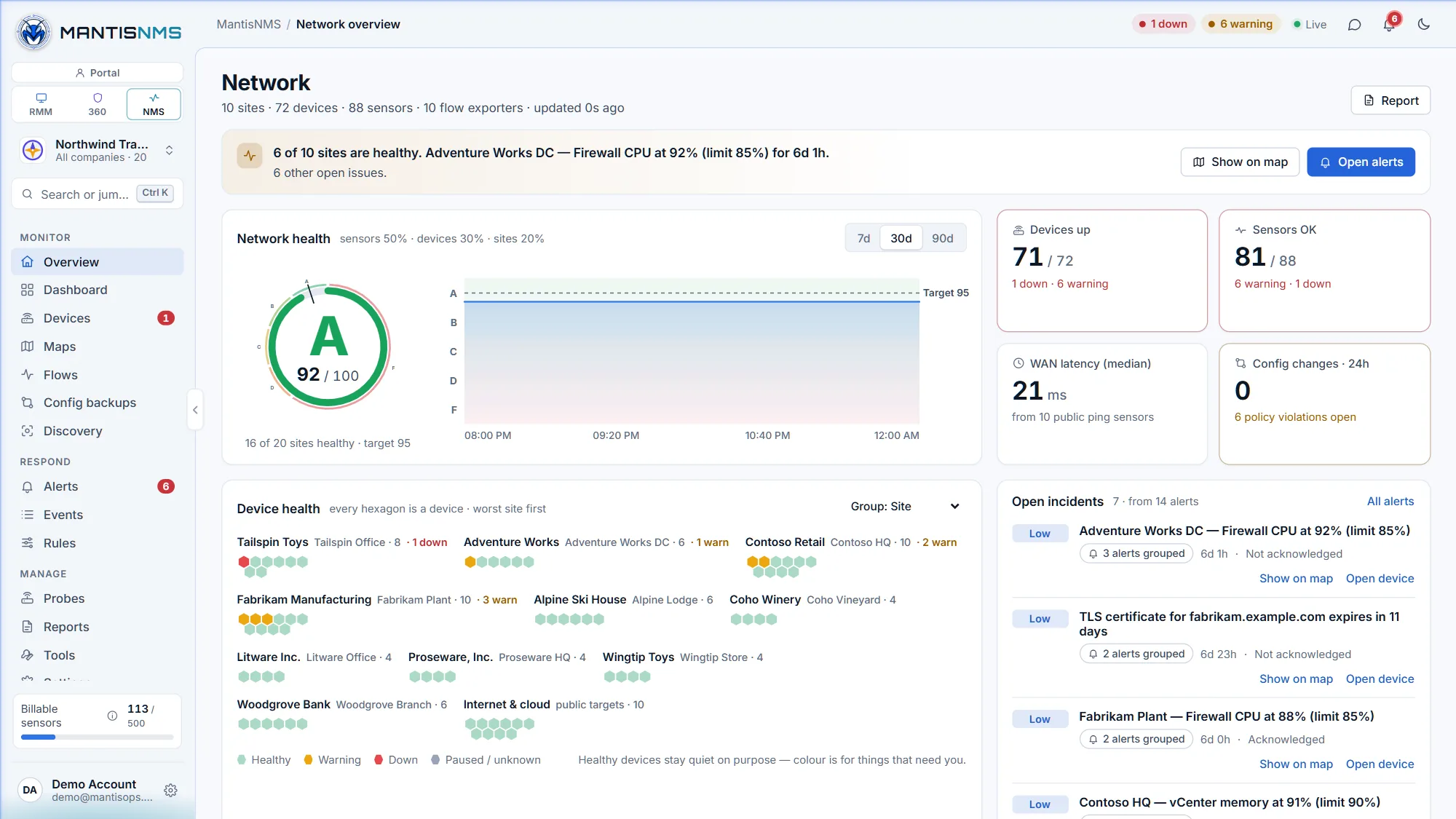Click the 6 warning status pill

tap(1240, 24)
